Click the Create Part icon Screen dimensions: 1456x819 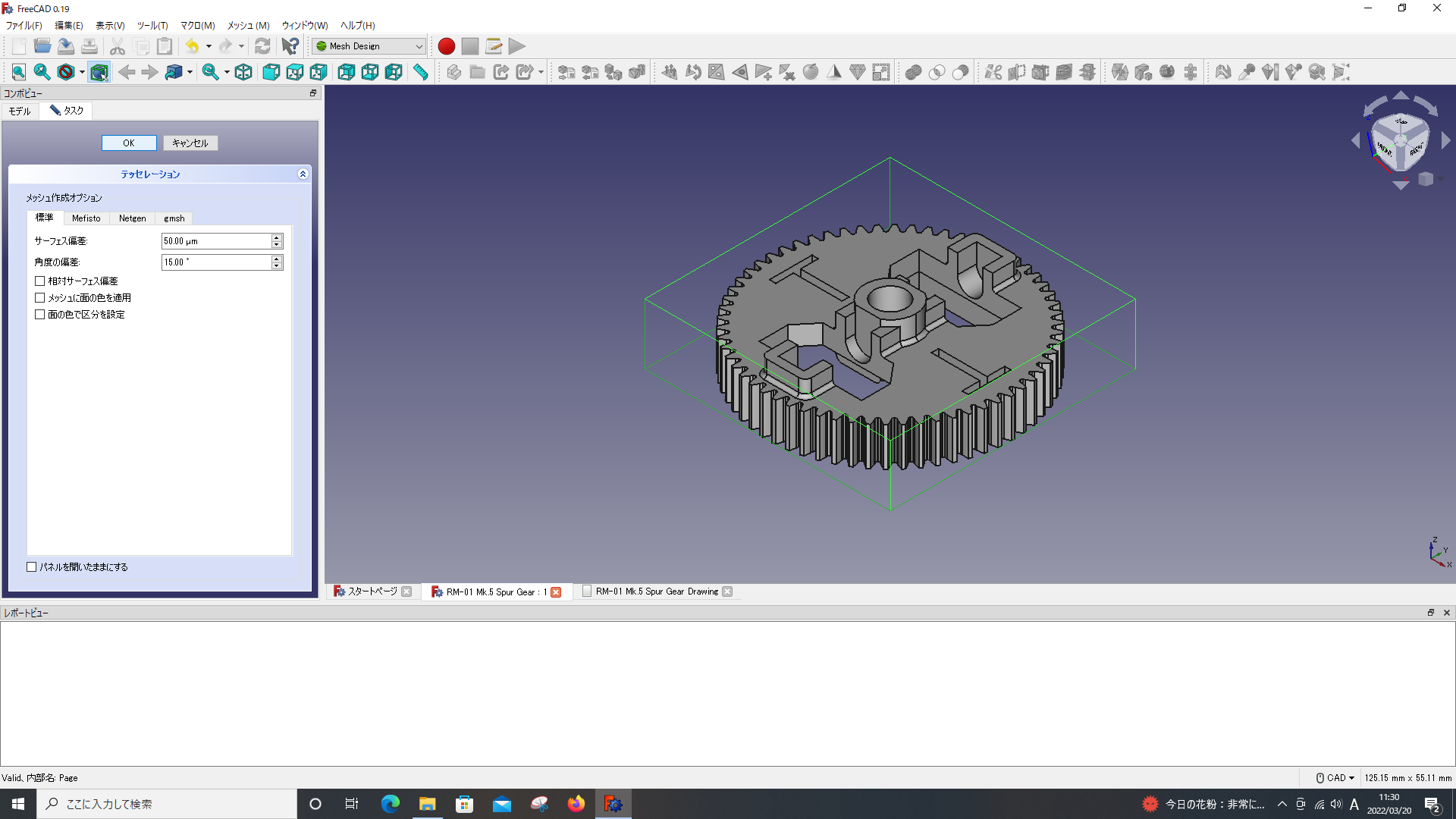tap(454, 72)
